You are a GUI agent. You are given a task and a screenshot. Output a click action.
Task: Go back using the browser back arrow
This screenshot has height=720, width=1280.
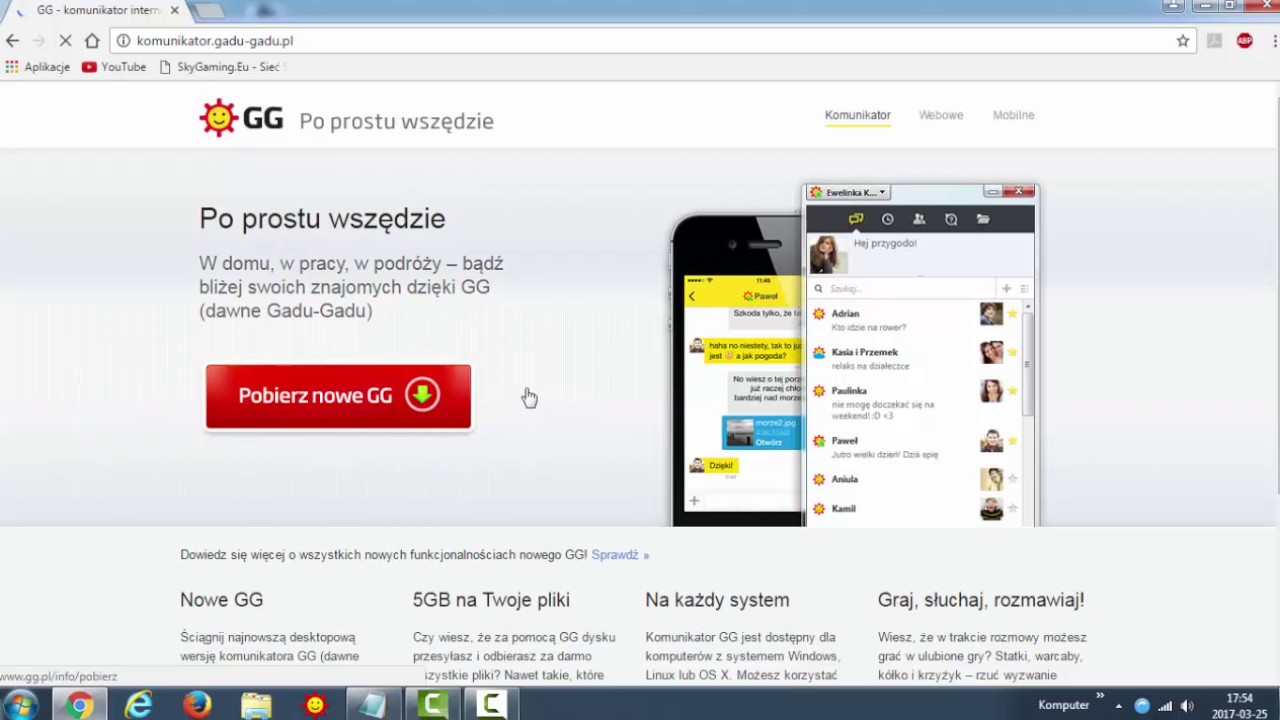click(12, 41)
